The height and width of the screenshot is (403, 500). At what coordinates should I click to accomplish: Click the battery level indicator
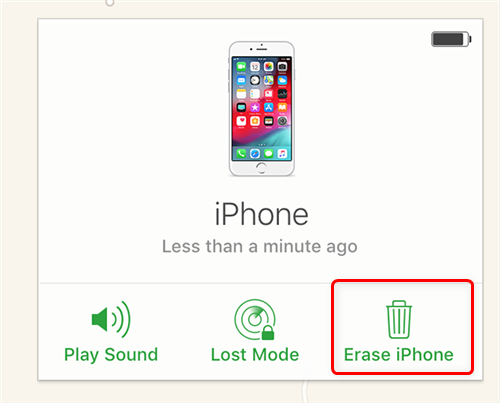point(451,39)
